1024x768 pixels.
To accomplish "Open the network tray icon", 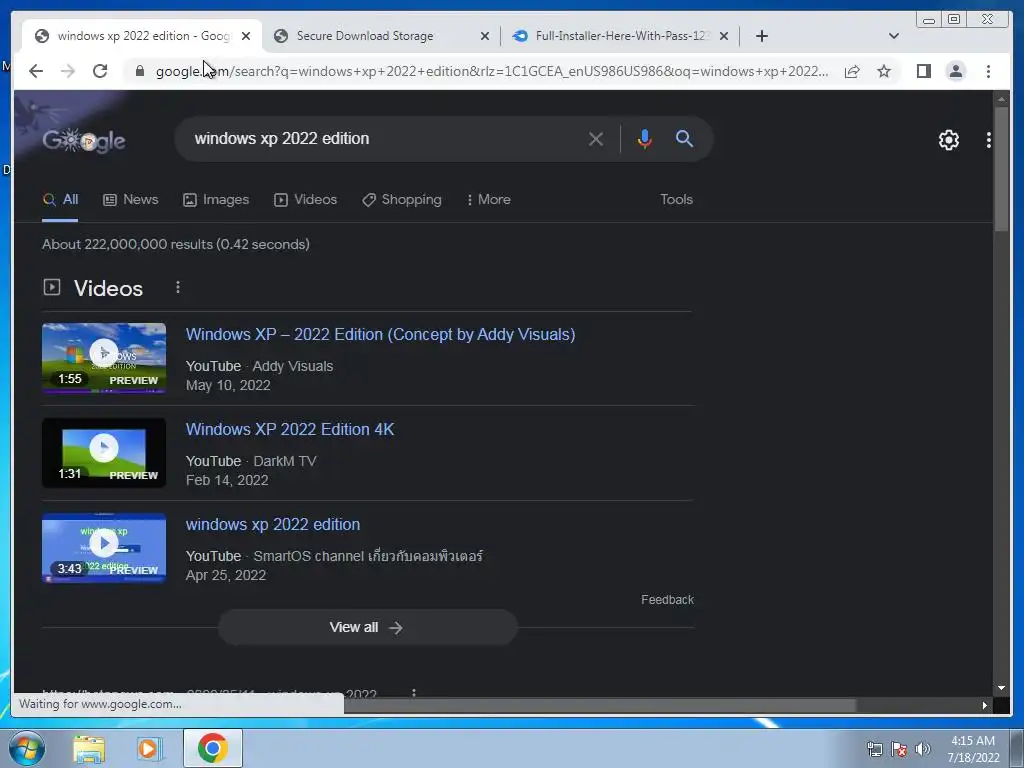I will pyautogui.click(x=874, y=749).
